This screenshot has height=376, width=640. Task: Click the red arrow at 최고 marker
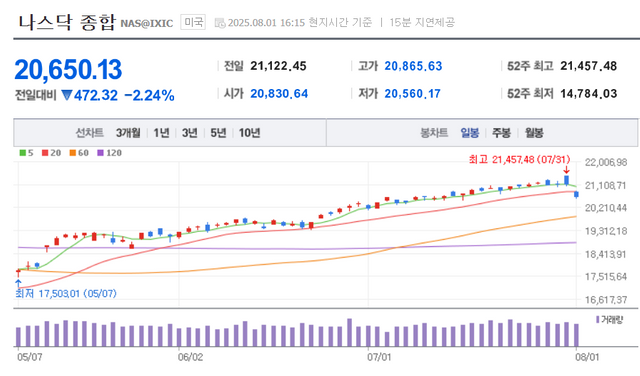coord(566,170)
